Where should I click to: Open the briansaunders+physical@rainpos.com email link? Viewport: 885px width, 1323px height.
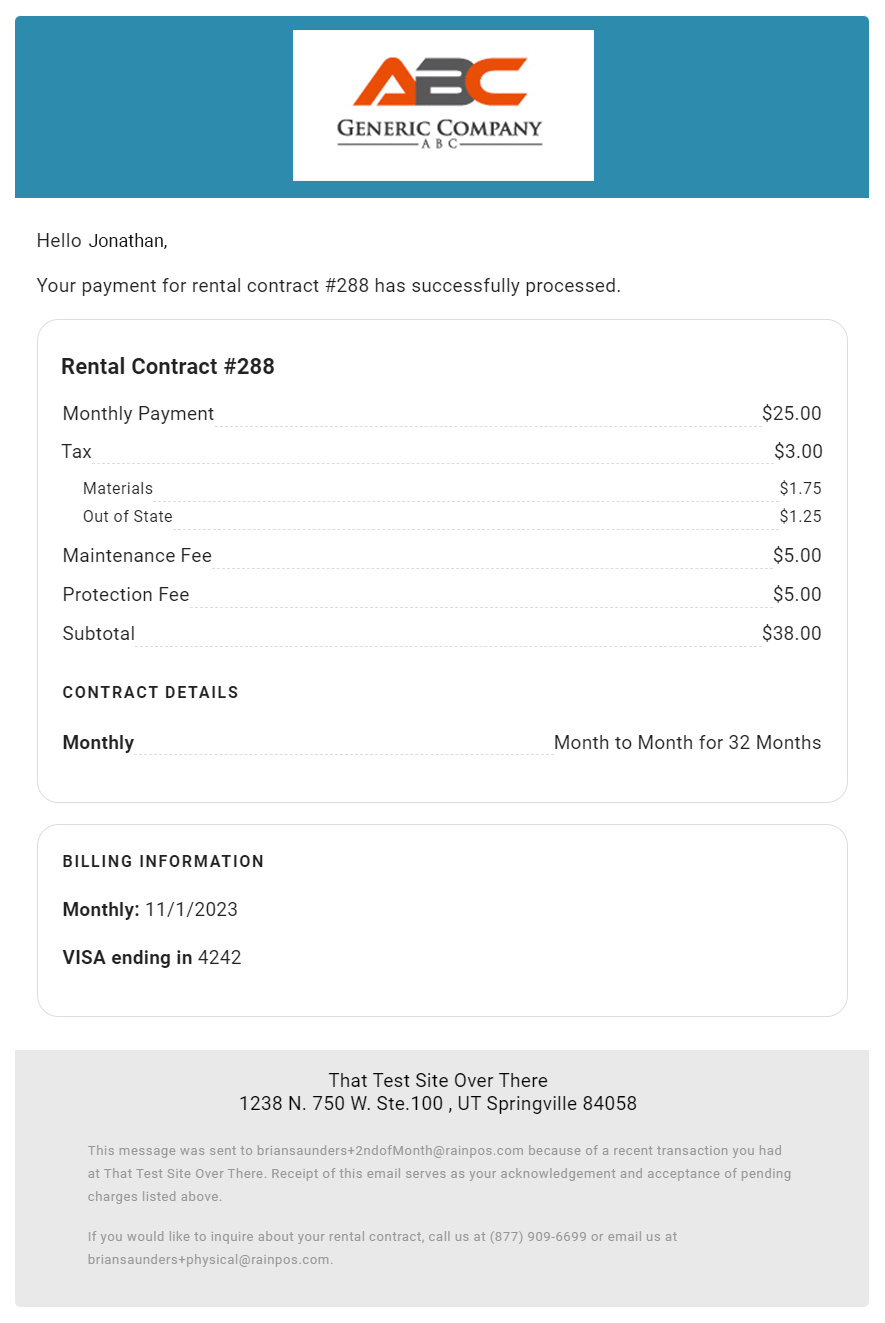pyautogui.click(x=208, y=1259)
